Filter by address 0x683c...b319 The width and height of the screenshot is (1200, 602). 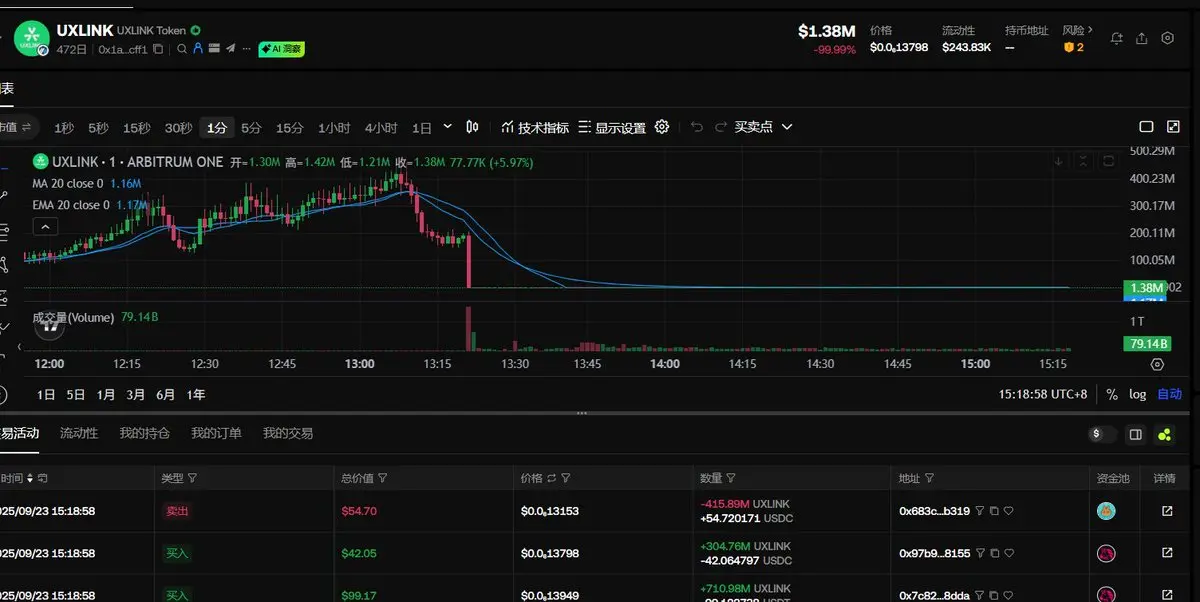(x=980, y=510)
